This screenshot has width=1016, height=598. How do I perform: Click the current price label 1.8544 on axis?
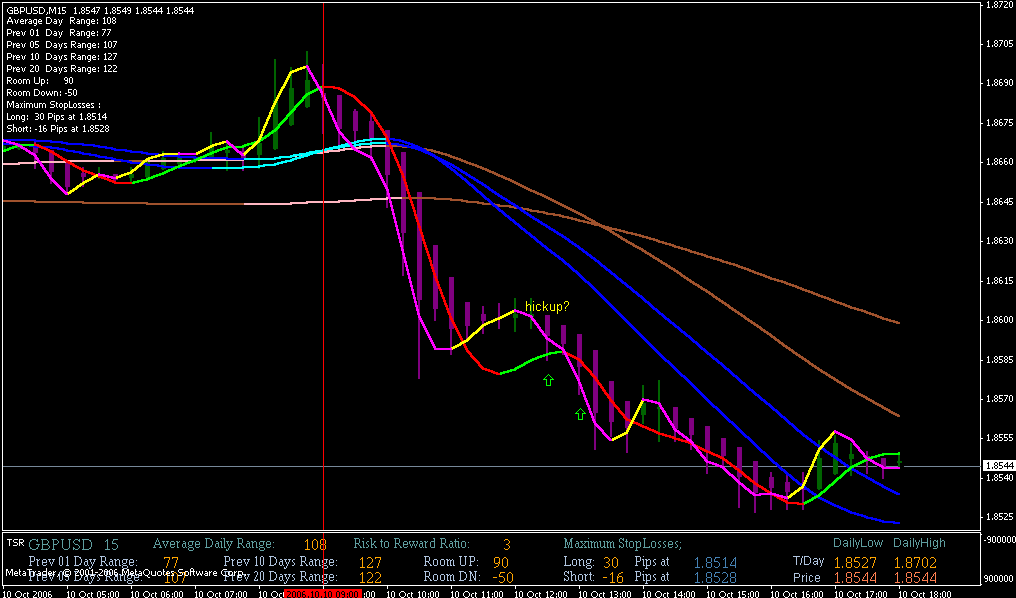click(x=998, y=466)
